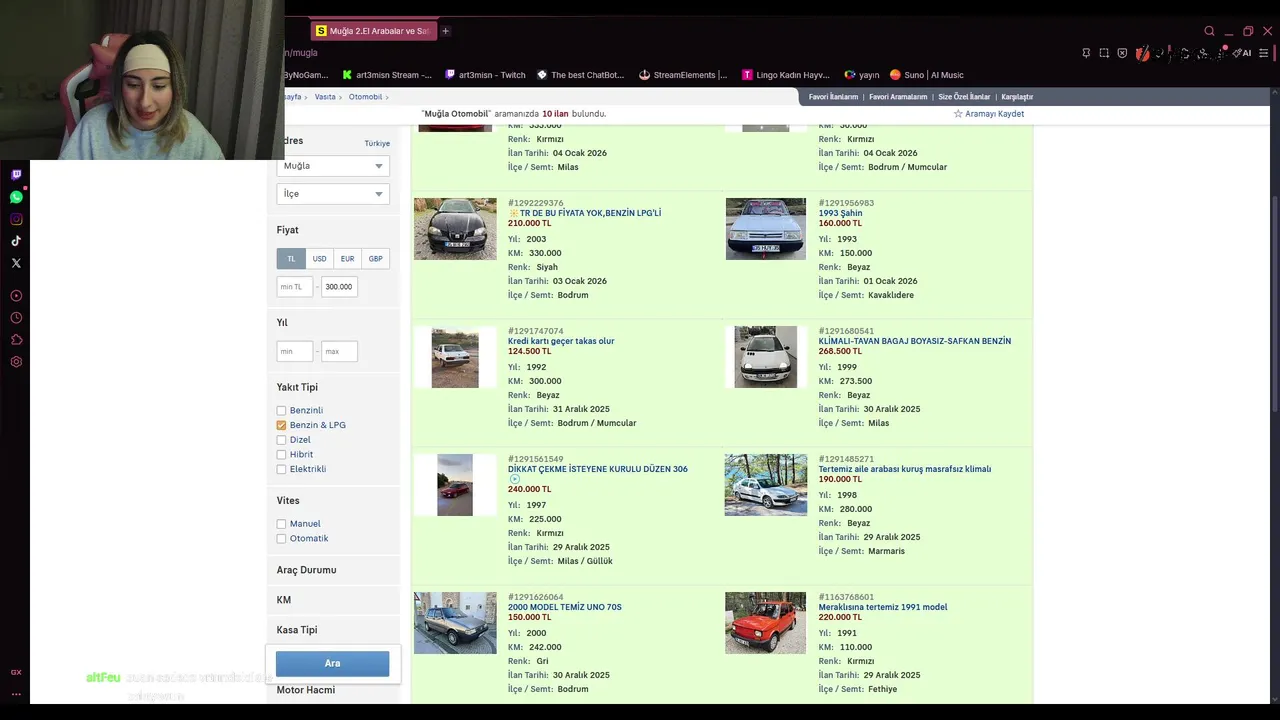Open the Otomobil breadcrumb link
The height and width of the screenshot is (720, 1280).
(x=365, y=97)
